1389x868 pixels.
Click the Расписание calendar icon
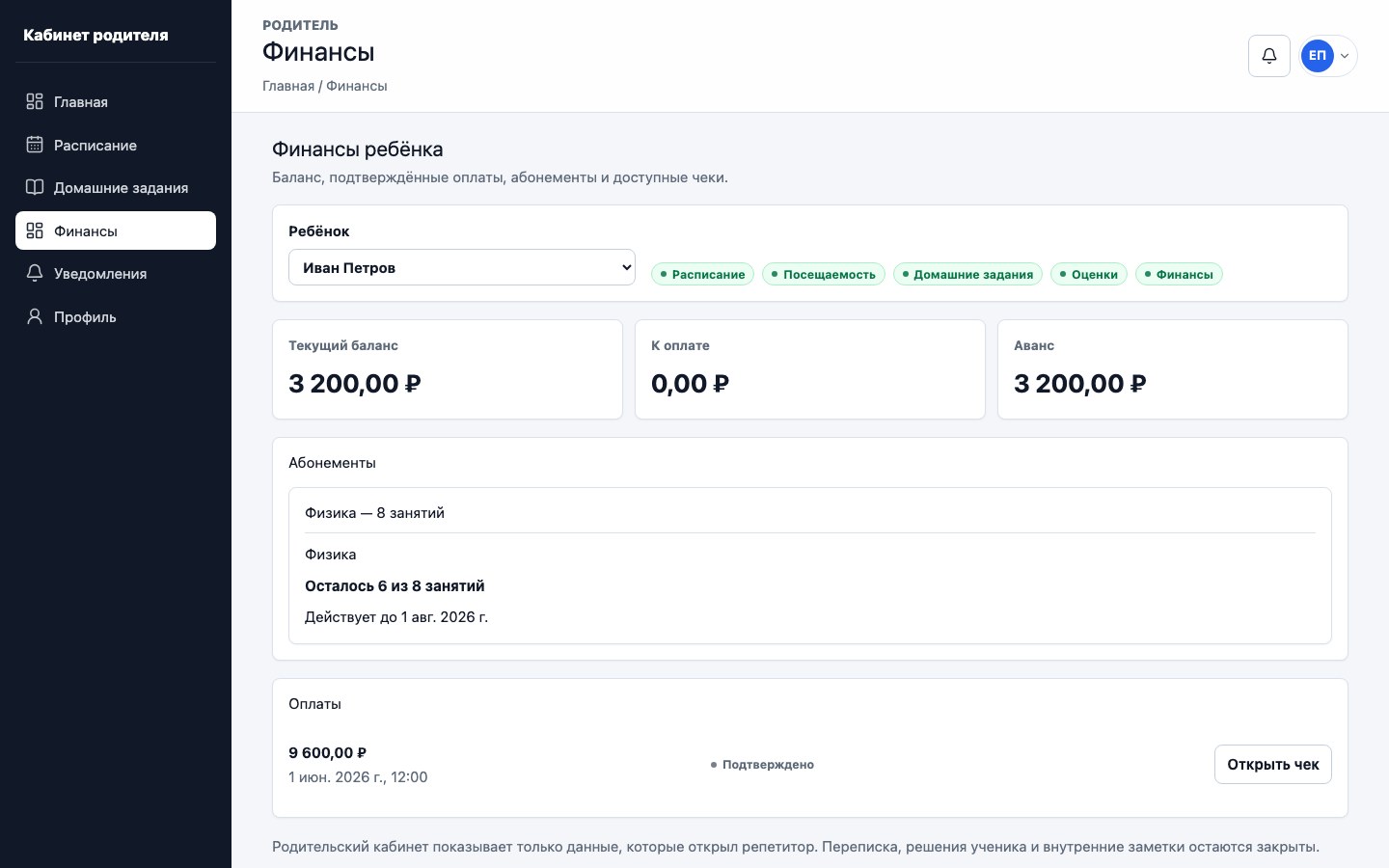click(35, 145)
